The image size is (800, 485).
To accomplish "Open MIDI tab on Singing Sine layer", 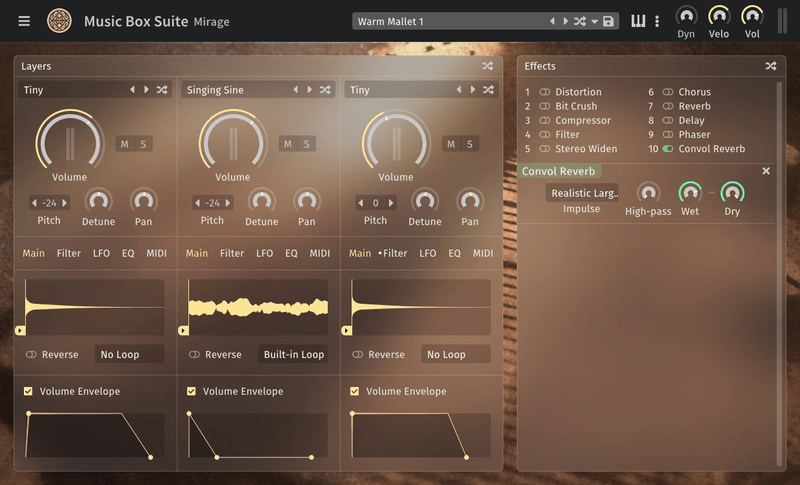I will click(x=320, y=253).
